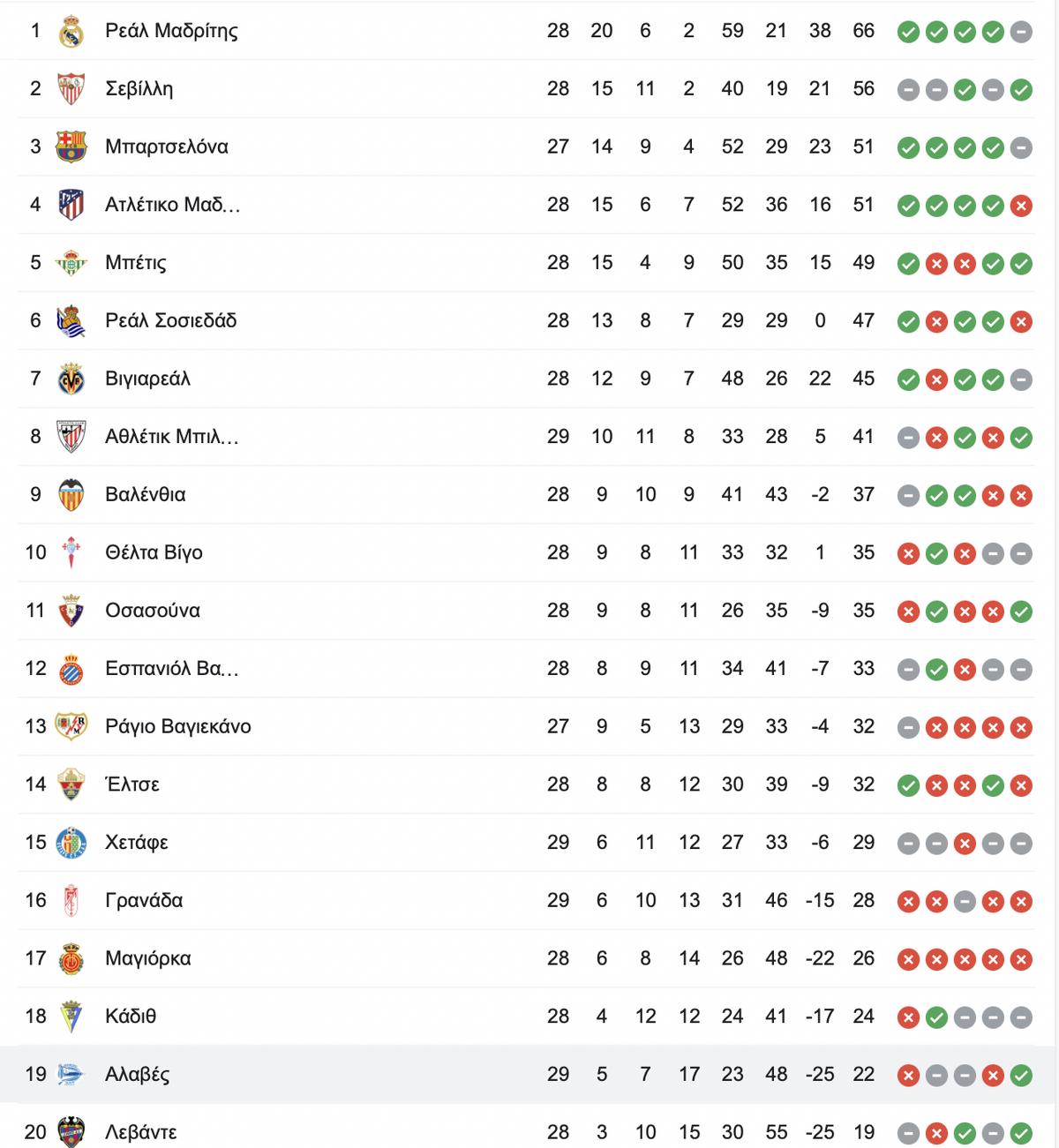Image resolution: width=1059 pixels, height=1148 pixels.
Task: Click the Alavés crest in the highlighted row
Action: 71,1074
